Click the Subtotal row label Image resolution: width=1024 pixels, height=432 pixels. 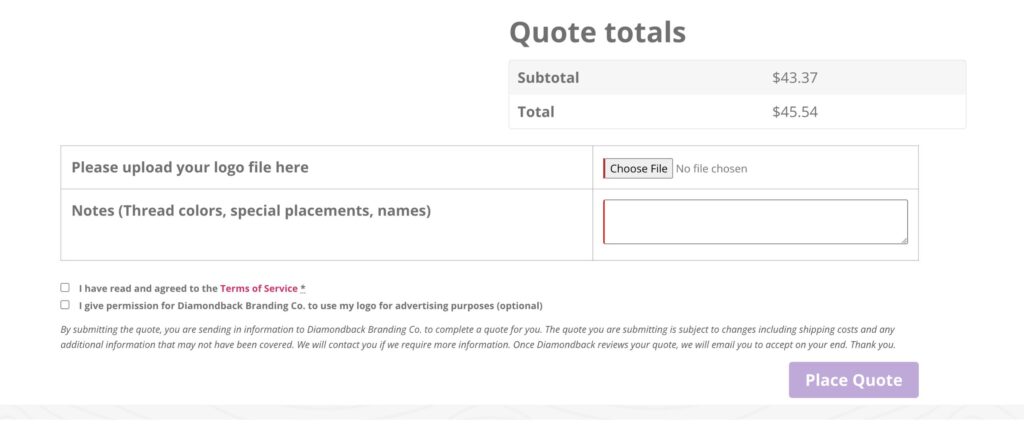548,78
